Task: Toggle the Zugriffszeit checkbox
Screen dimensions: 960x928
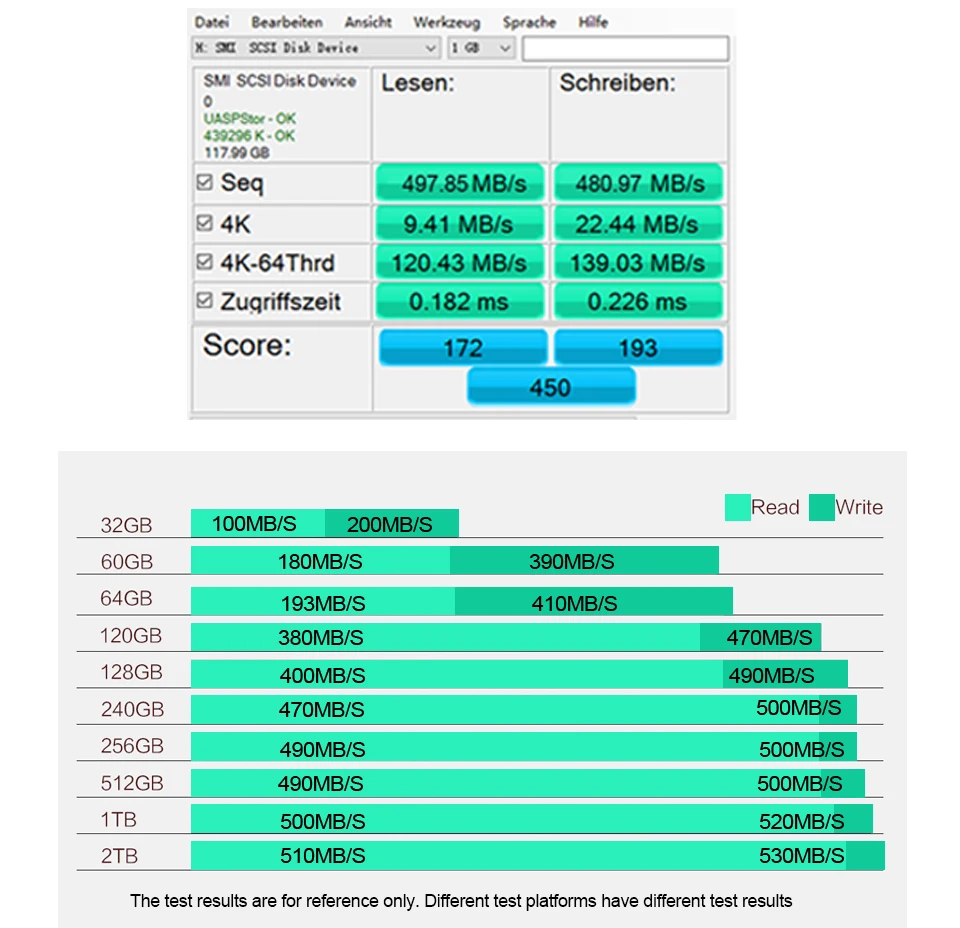Action: [x=205, y=301]
